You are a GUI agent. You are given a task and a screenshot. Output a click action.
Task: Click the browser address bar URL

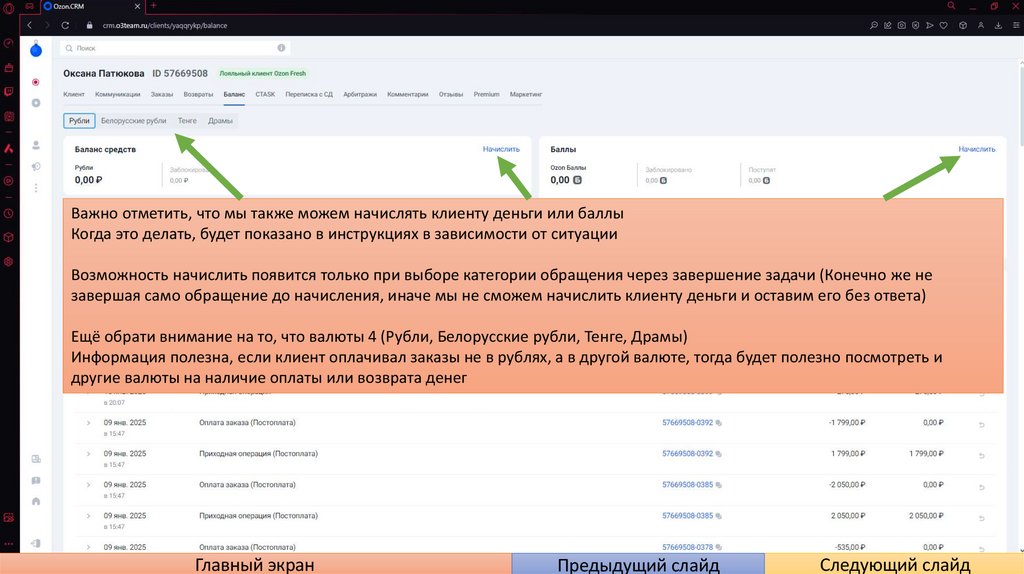(x=165, y=25)
